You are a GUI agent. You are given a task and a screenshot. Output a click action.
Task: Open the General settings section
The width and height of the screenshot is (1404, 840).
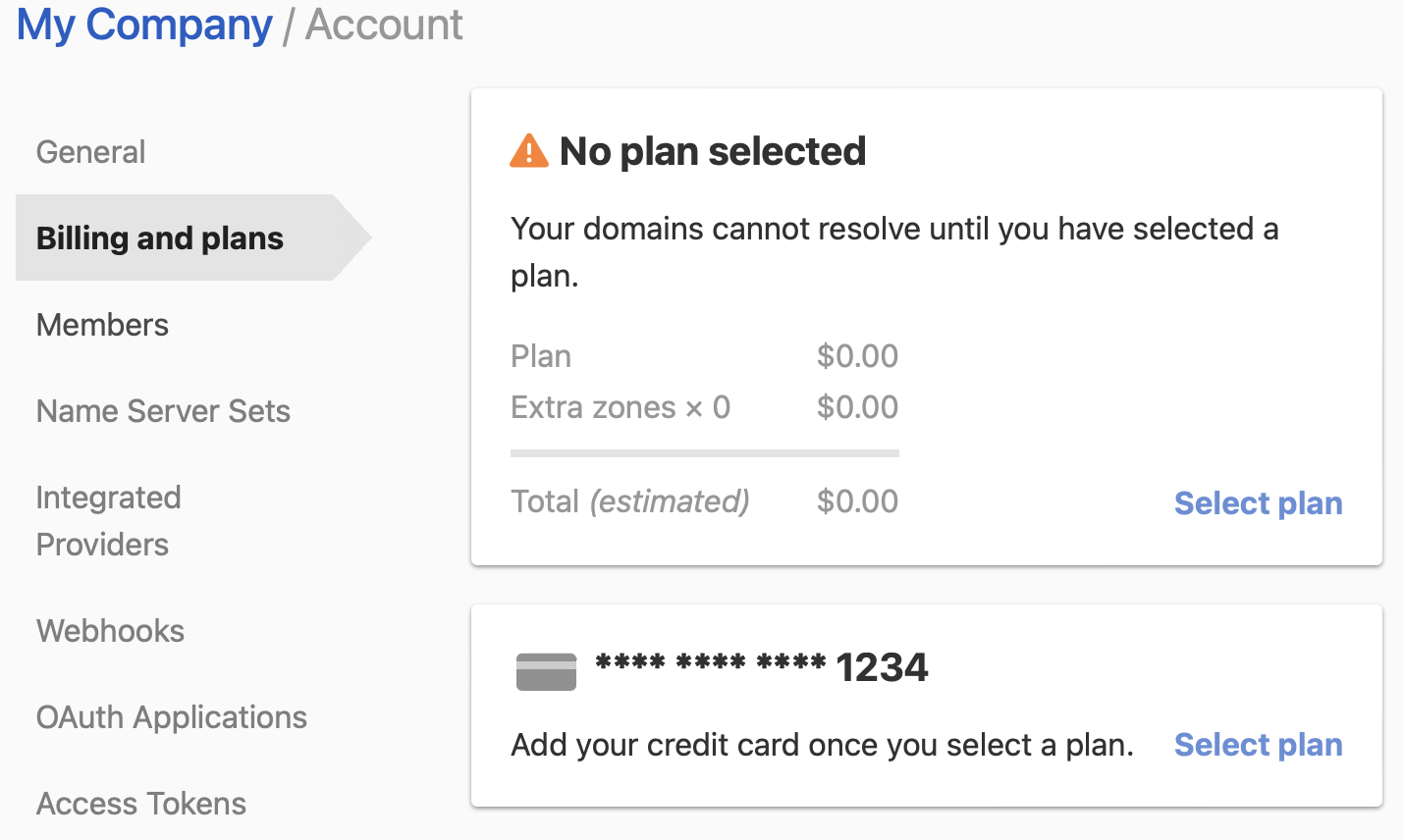click(x=90, y=152)
